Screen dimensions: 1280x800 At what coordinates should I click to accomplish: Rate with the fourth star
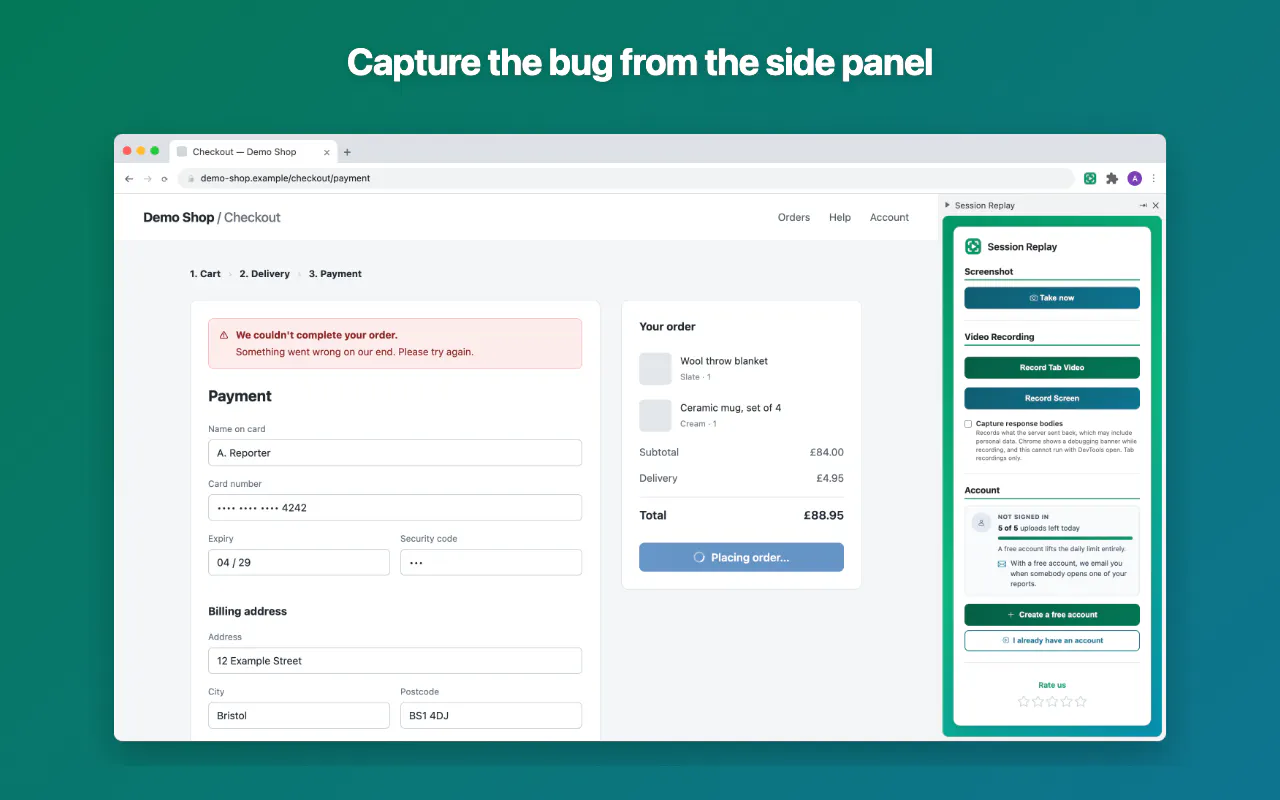1066,701
